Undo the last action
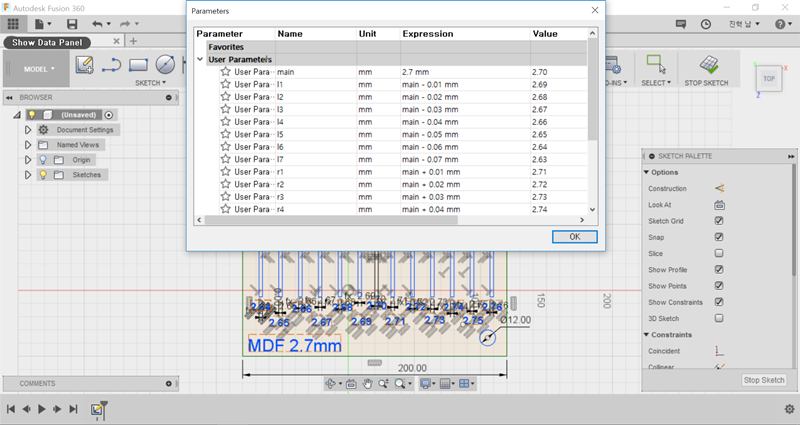 97,24
